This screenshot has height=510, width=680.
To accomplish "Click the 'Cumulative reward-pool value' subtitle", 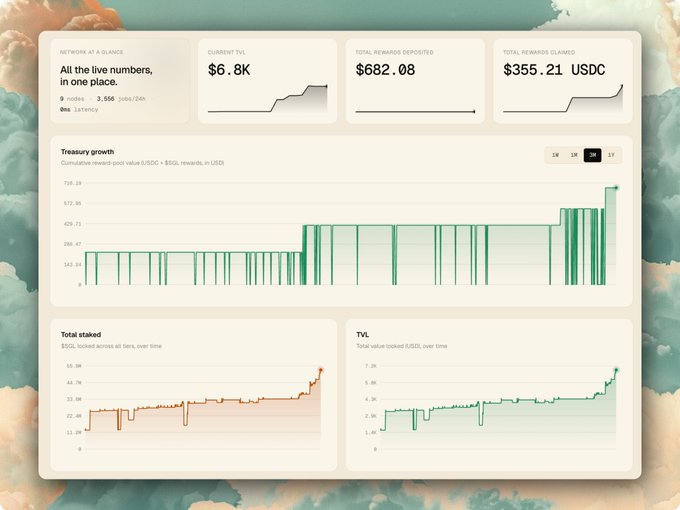I will [x=142, y=163].
